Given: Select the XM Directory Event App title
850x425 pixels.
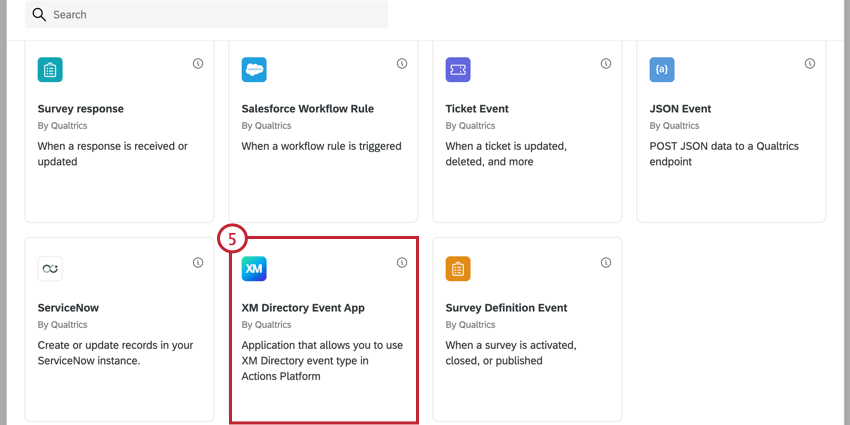Looking at the screenshot, I should click(x=303, y=308).
